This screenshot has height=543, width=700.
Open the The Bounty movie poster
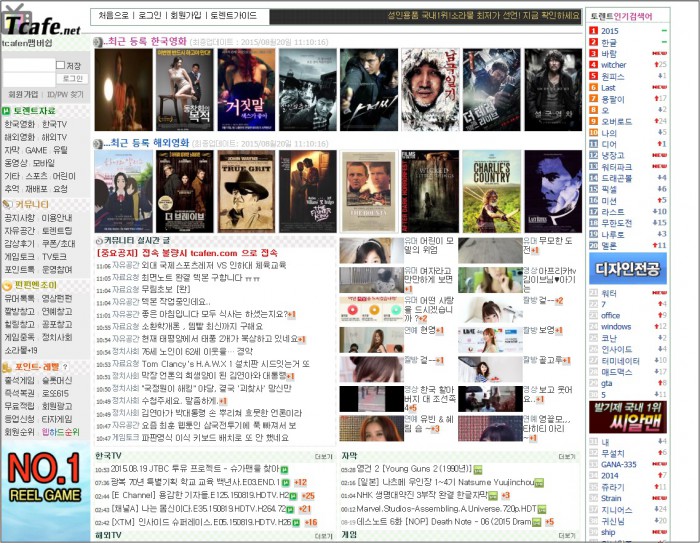(x=369, y=192)
